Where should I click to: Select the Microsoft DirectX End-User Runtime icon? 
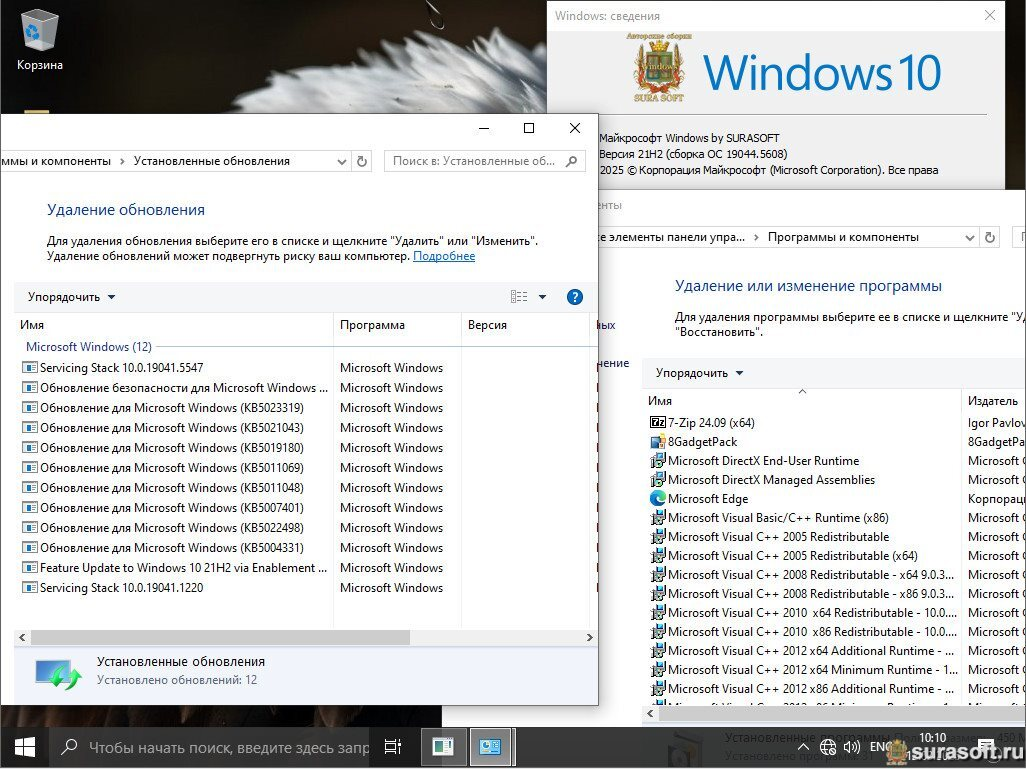657,461
